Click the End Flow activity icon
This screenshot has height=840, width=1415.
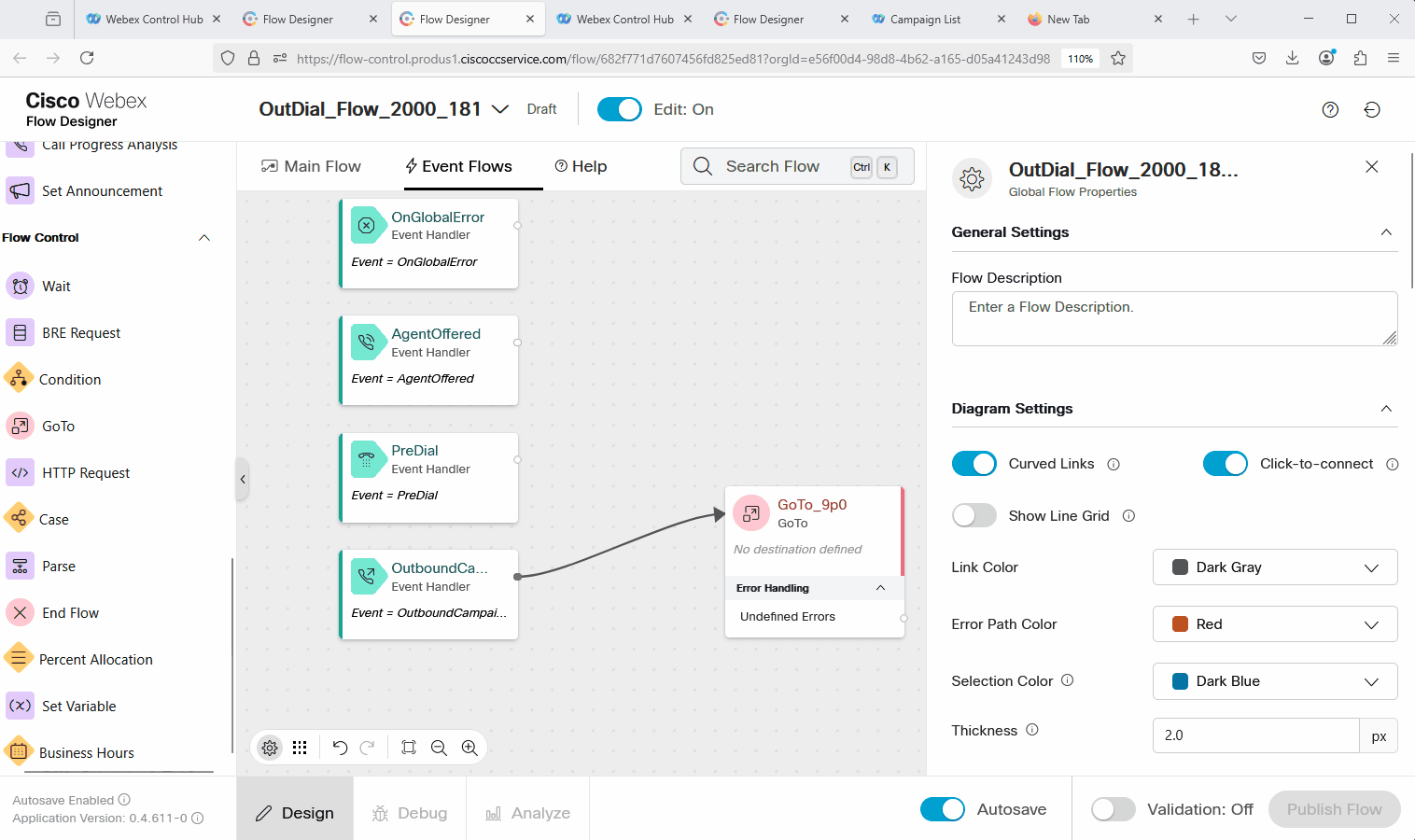click(20, 612)
